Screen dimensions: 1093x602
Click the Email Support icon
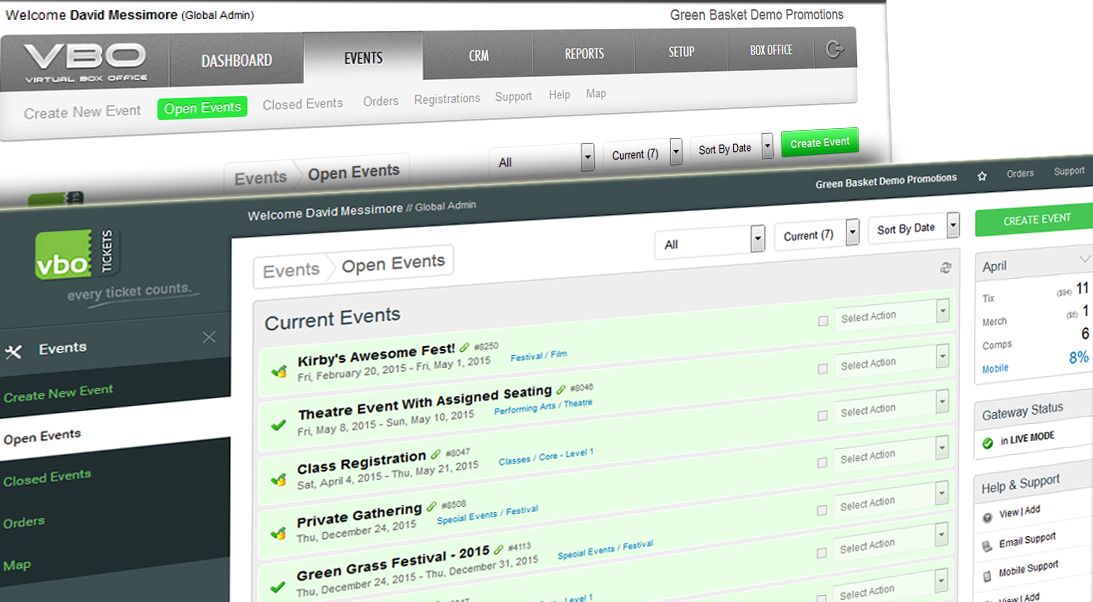987,547
